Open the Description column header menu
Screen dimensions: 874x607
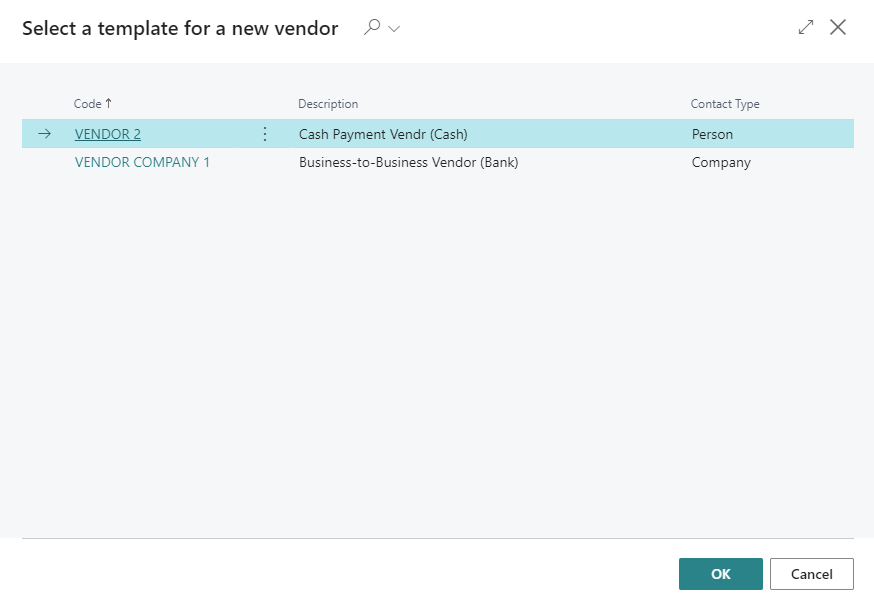pyautogui.click(x=328, y=104)
